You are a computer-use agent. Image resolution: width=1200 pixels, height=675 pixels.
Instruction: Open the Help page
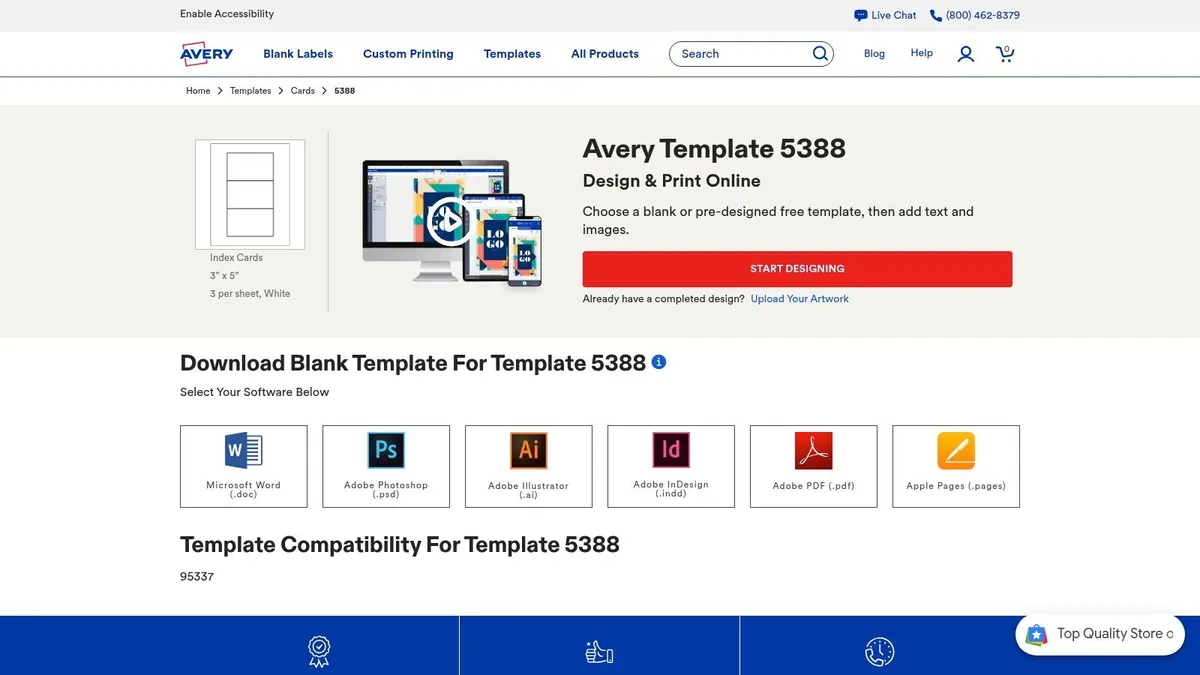(922, 53)
